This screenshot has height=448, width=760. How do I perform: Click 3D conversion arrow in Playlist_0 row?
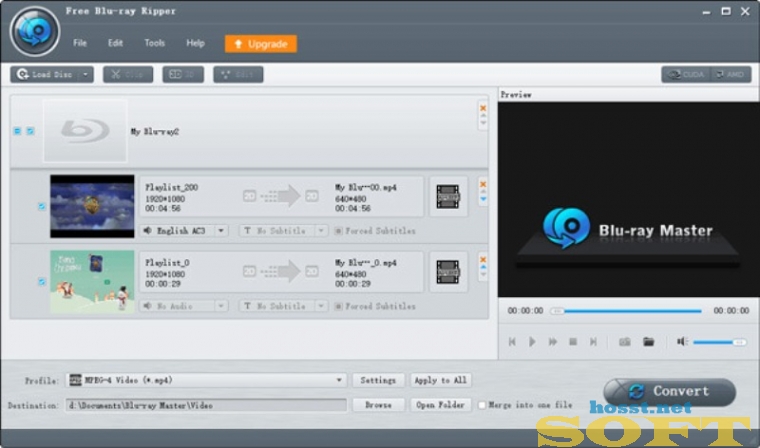click(x=280, y=272)
